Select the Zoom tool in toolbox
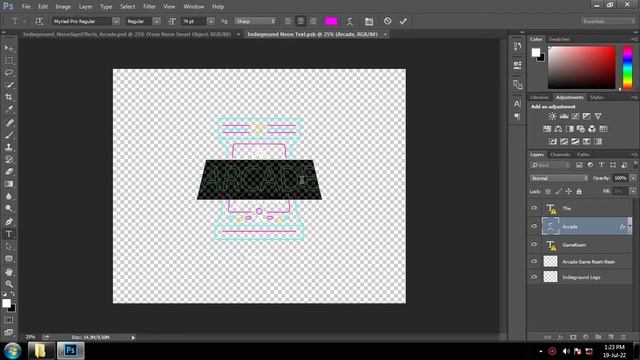 [9, 284]
